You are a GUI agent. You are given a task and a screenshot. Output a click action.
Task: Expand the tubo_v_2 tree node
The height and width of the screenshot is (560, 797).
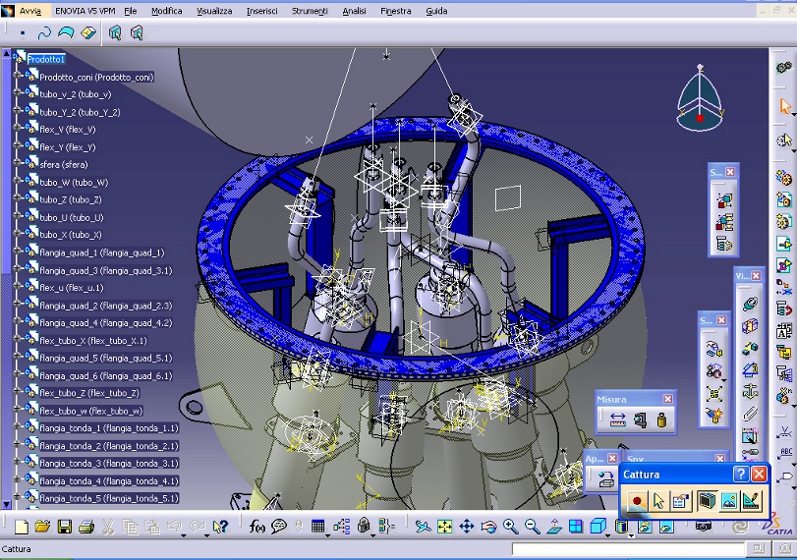pos(17,94)
